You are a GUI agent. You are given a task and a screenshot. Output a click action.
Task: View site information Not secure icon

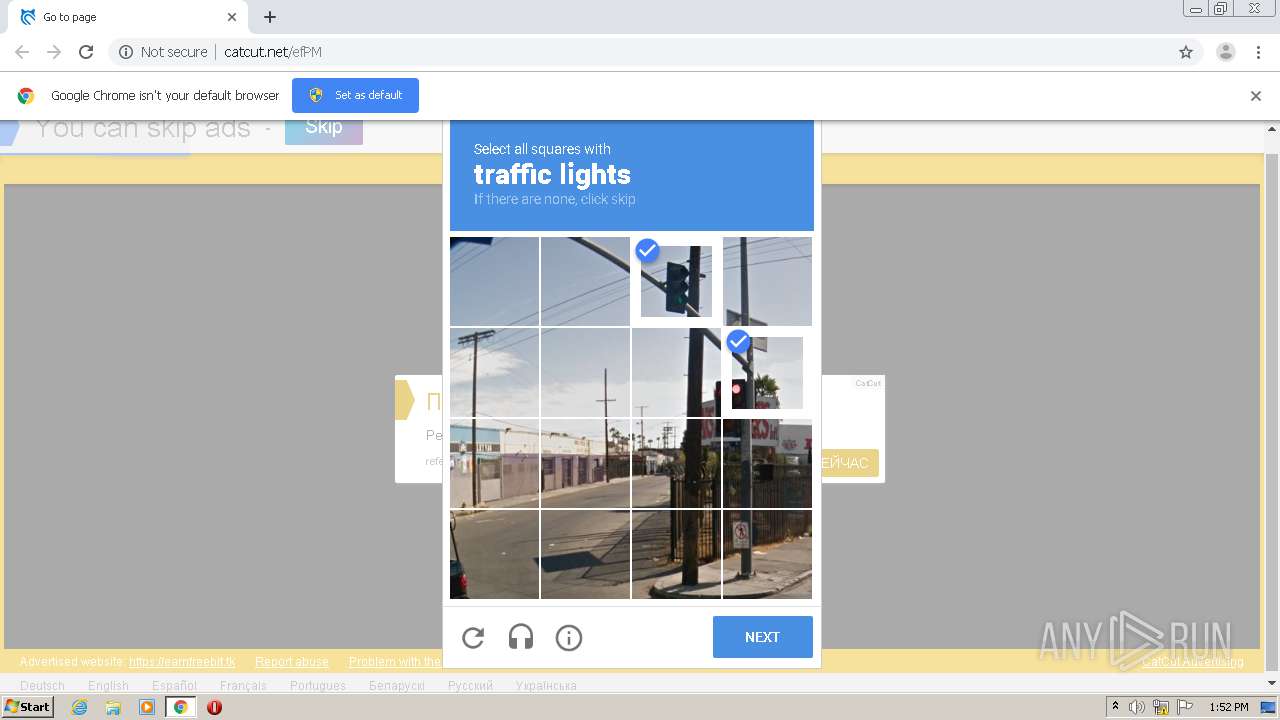(126, 52)
